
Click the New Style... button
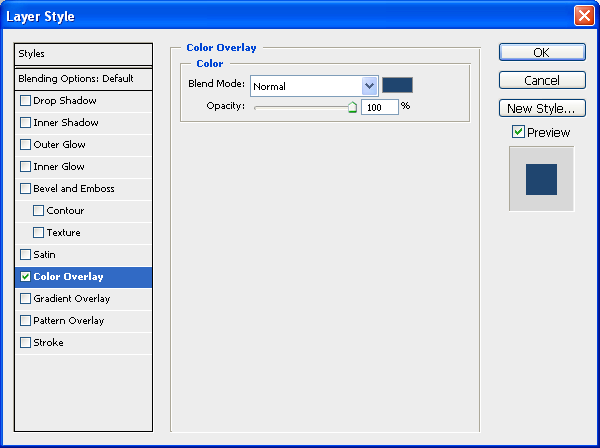pyautogui.click(x=542, y=109)
